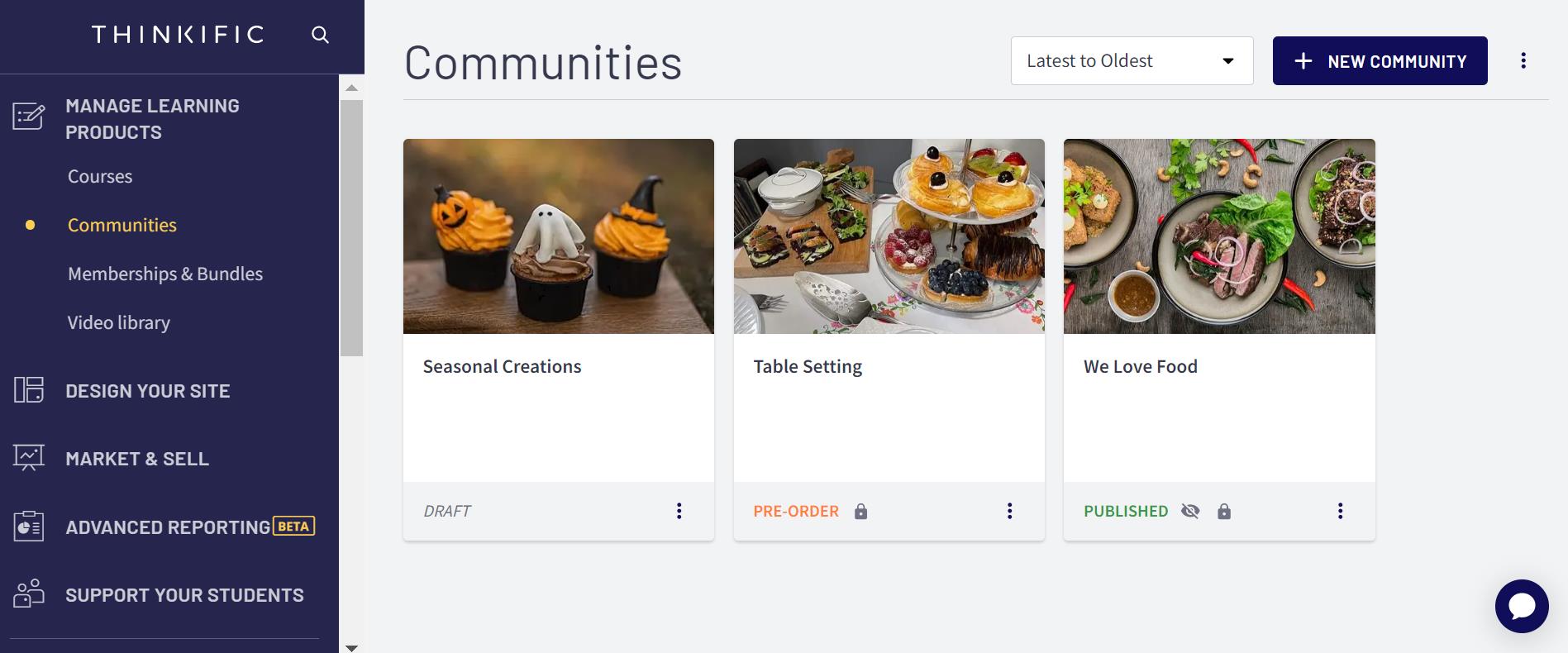Viewport: 1568px width, 653px height.
Task: Open the Latest to Oldest sort dropdown
Action: coord(1131,60)
